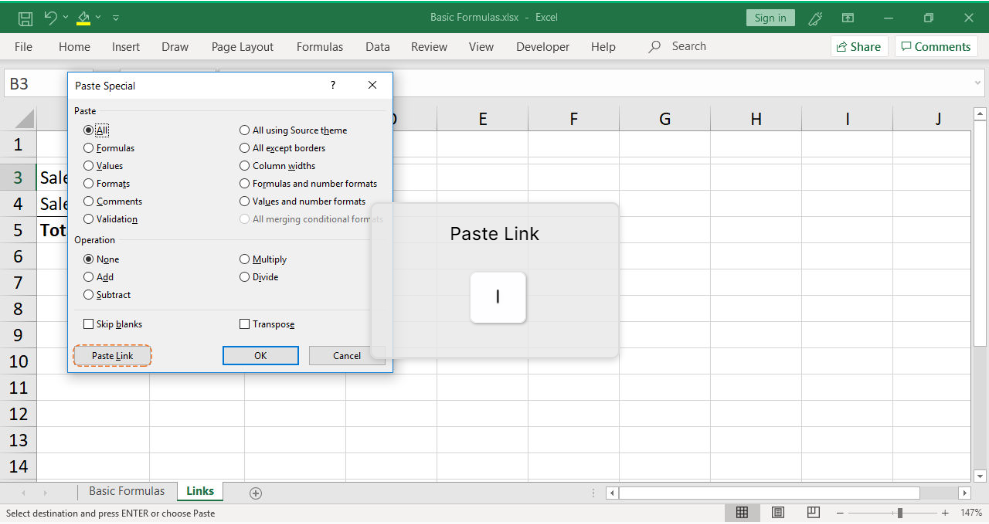Image resolution: width=989 pixels, height=524 pixels.
Task: Open the highlighter color dropdown arrow
Action: click(x=98, y=18)
